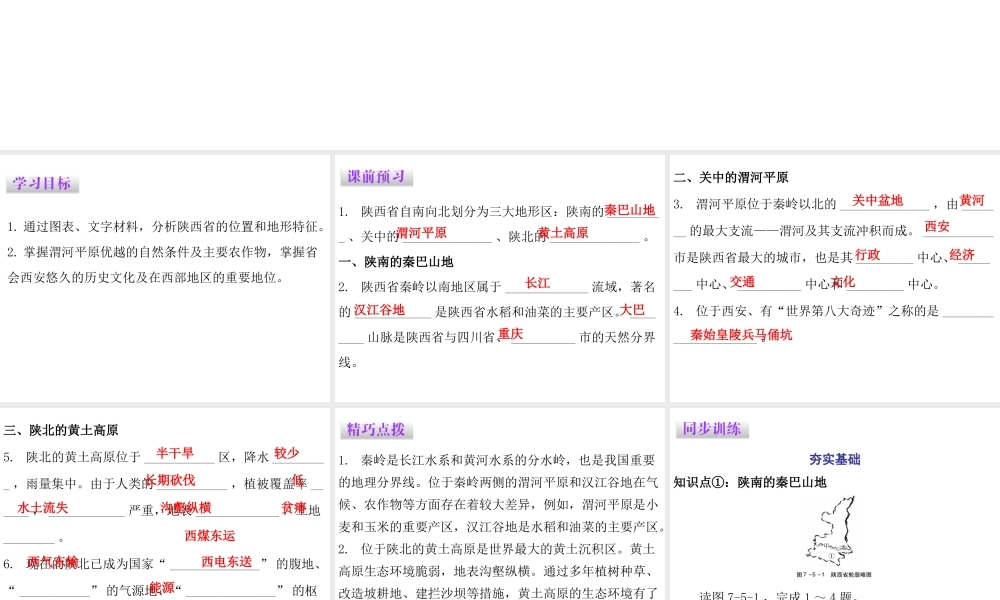
Task: Click the red answer 长江
Action: pos(537,283)
